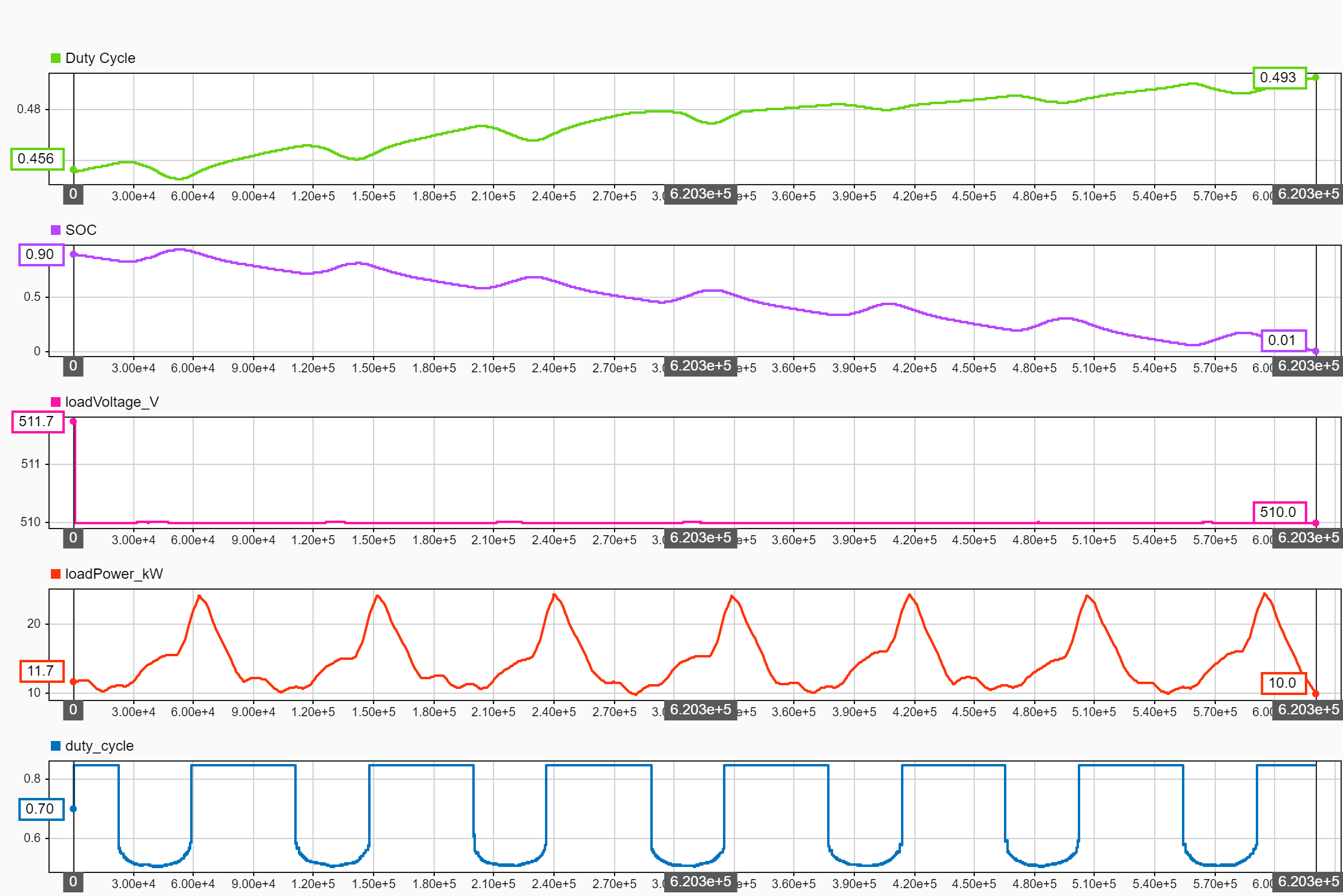
Task: Select left cursor '0' marker under SOC plot
Action: pyautogui.click(x=73, y=366)
